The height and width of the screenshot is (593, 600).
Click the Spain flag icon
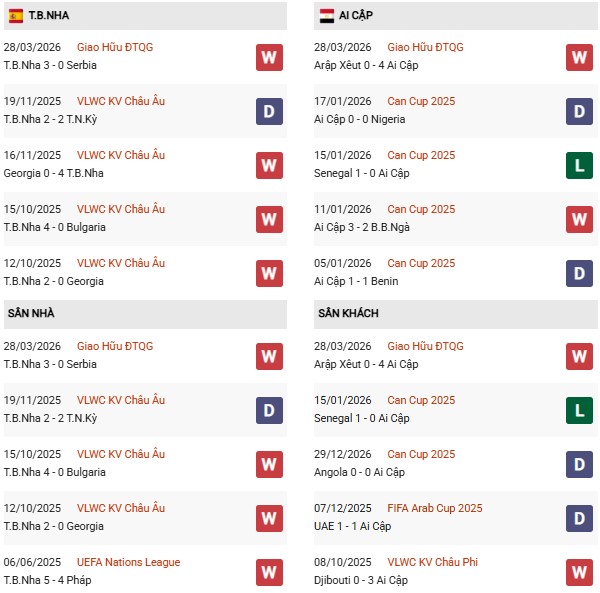pos(14,15)
